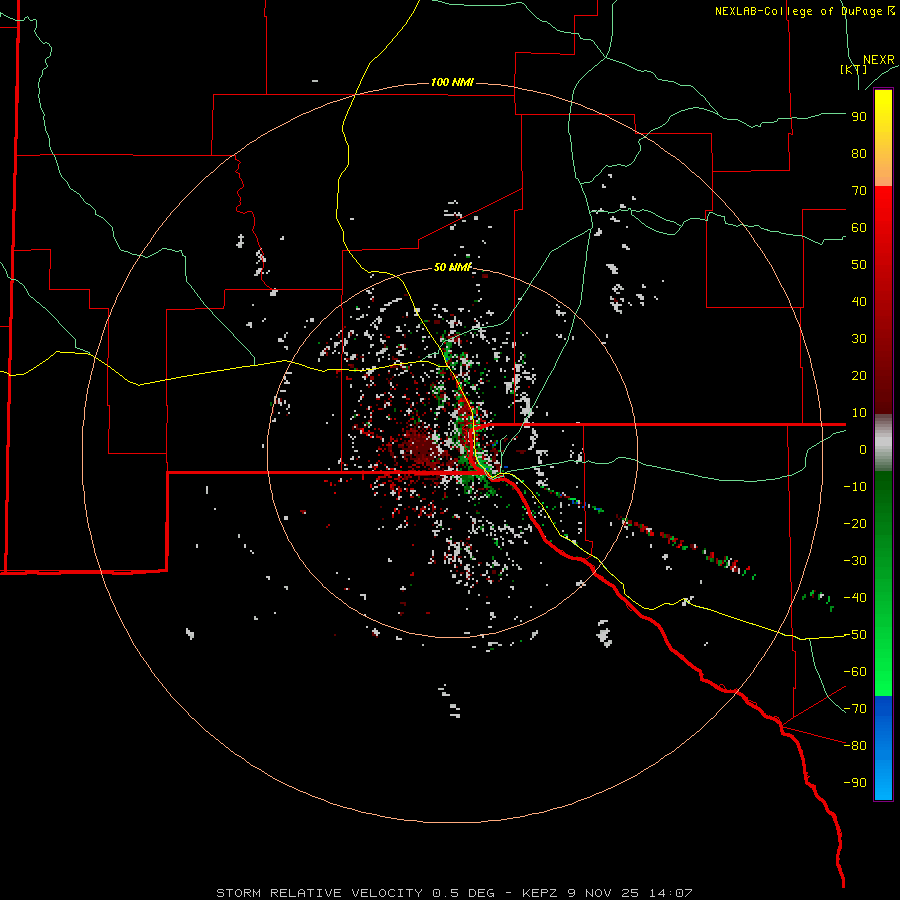
Task: Click the -80 value on velocity scale
Action: tap(855, 746)
